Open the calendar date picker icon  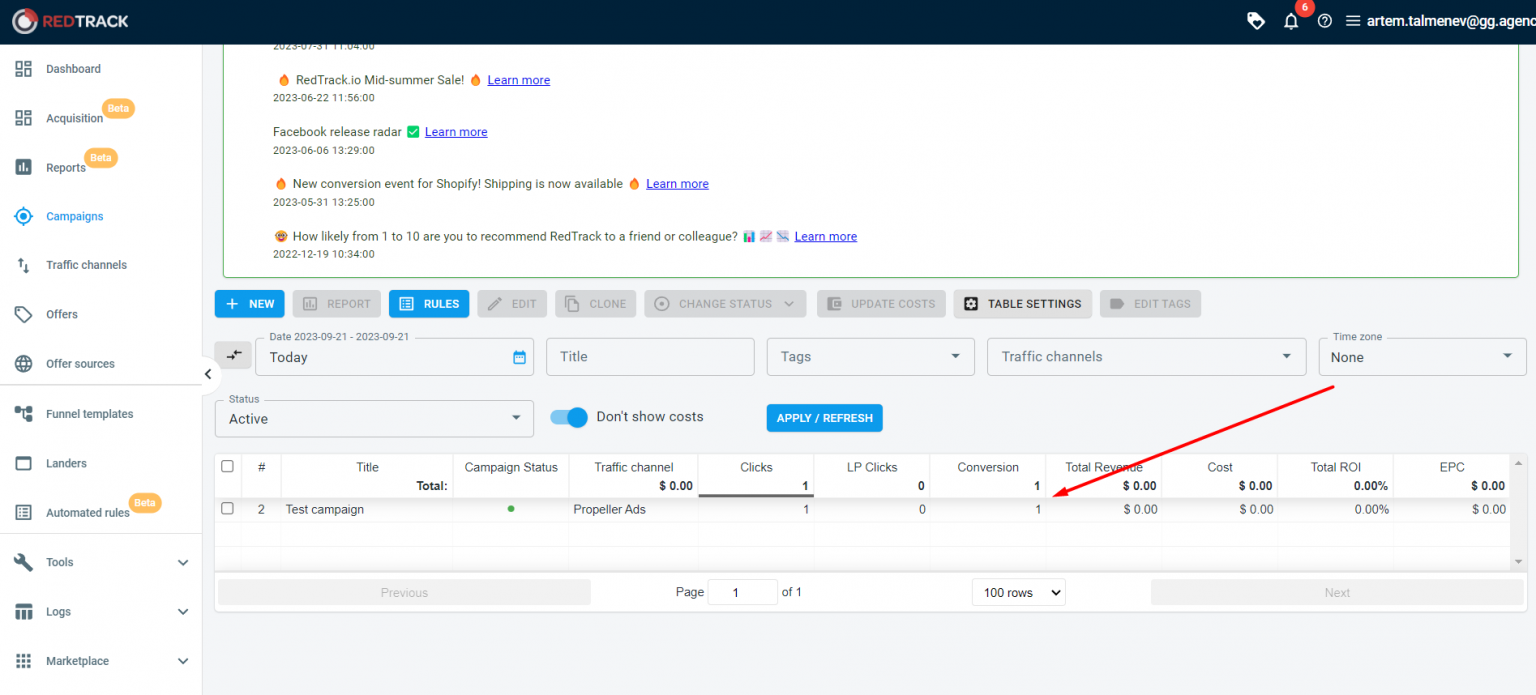[x=520, y=356]
